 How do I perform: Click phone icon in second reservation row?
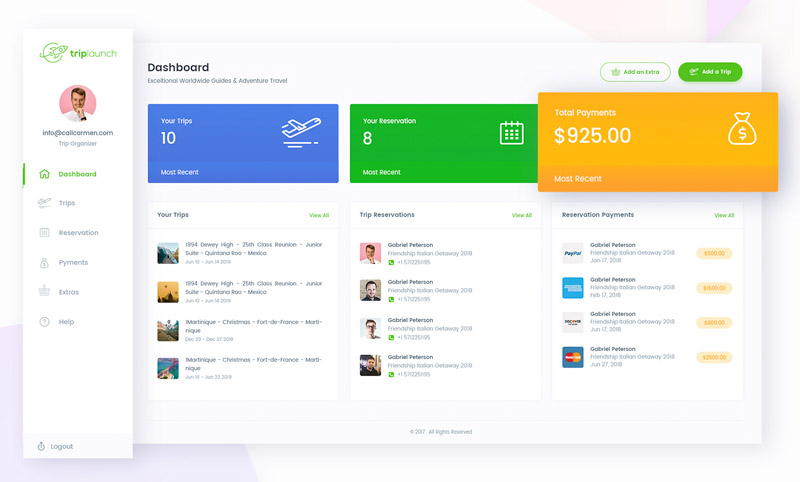click(x=391, y=299)
